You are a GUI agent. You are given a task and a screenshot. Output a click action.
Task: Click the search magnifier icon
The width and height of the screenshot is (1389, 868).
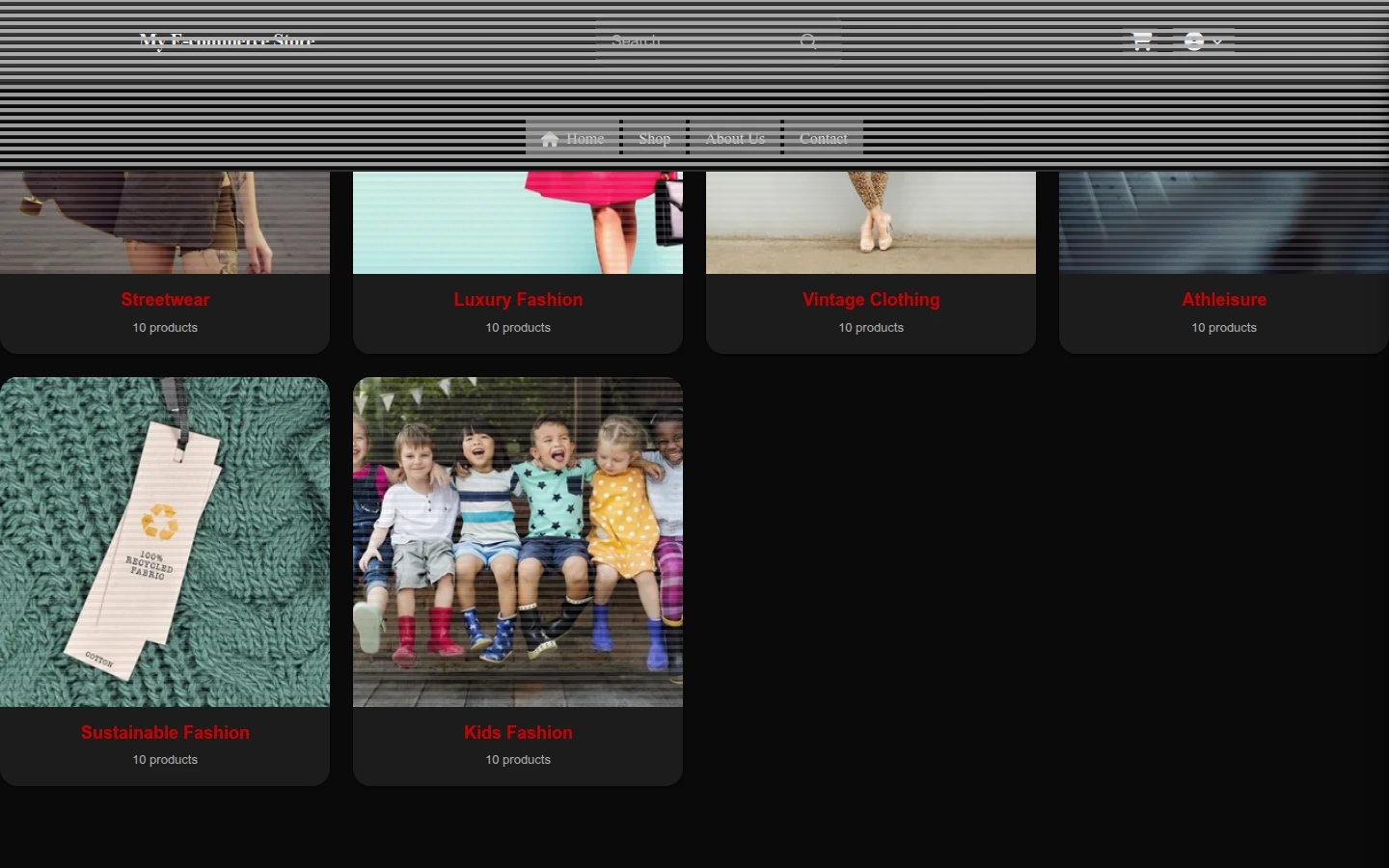tap(808, 41)
